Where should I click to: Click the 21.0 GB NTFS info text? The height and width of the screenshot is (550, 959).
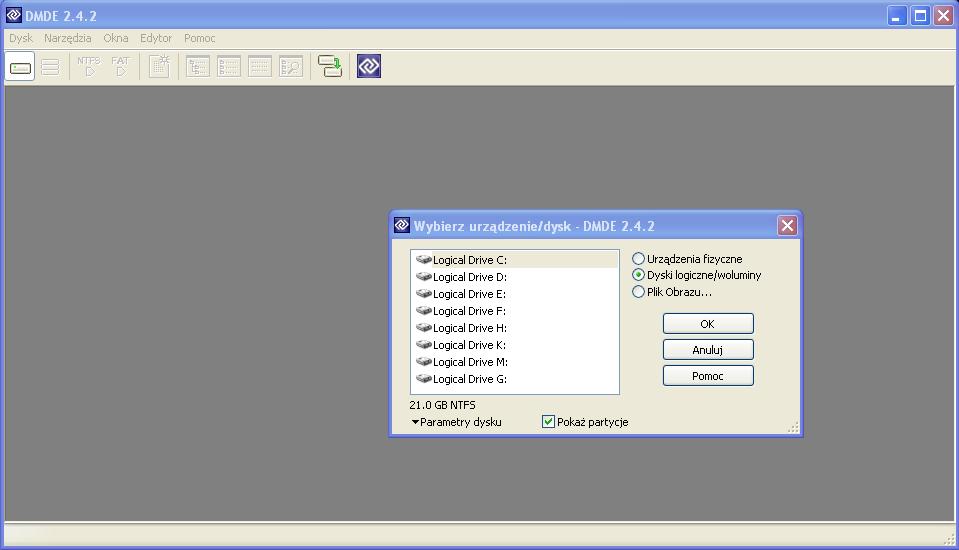pyautogui.click(x=442, y=405)
